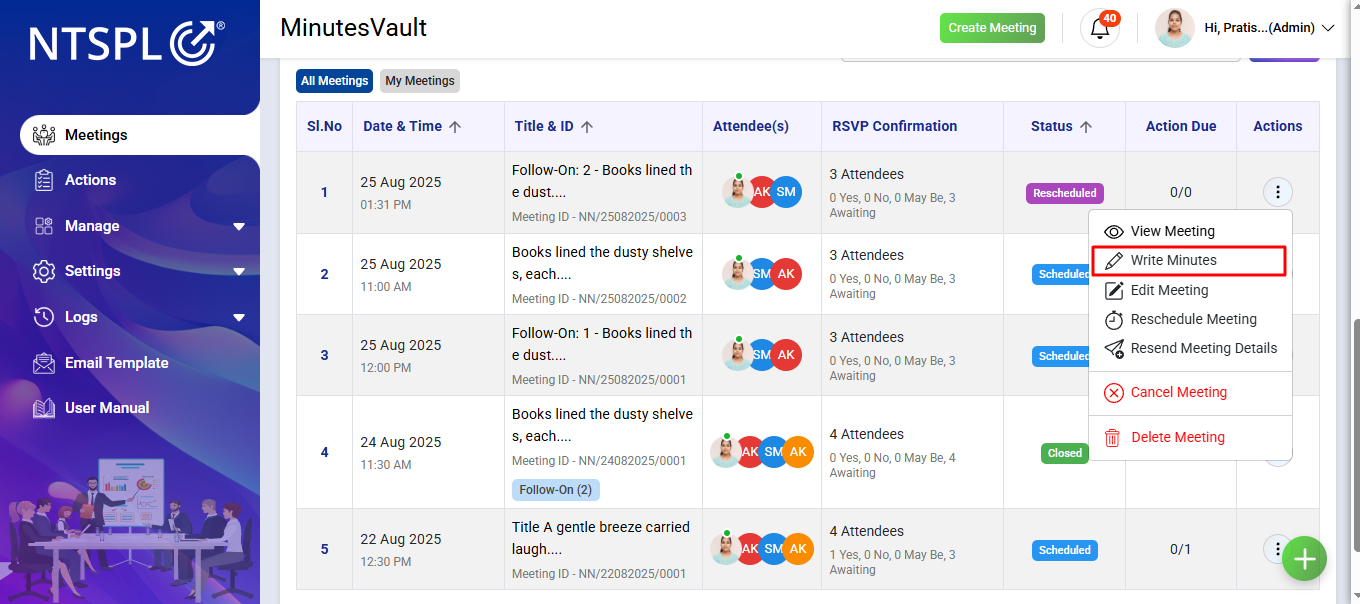This screenshot has height=604, width=1360.
Task: Click the Rescheduled status badge in row 1
Action: pyautogui.click(x=1063, y=193)
